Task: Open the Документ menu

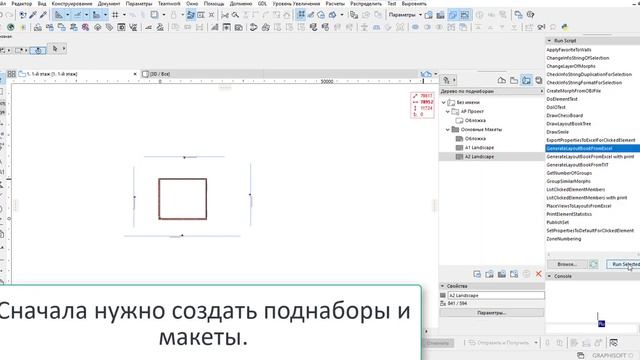Action: point(109,4)
